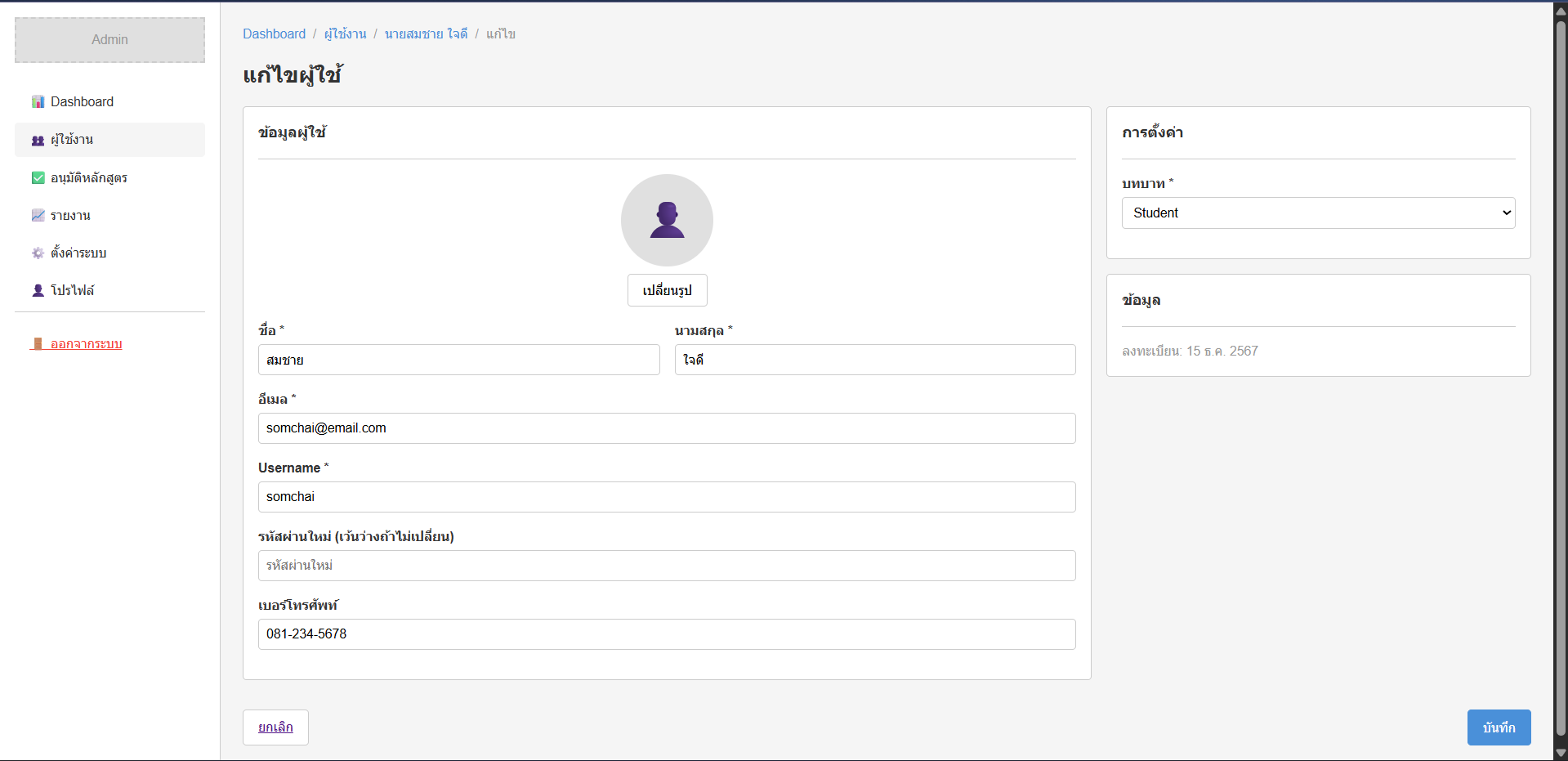Click นายสมชาย ใจดี in the breadcrumb
Screen dimensions: 1568x761
[425, 34]
